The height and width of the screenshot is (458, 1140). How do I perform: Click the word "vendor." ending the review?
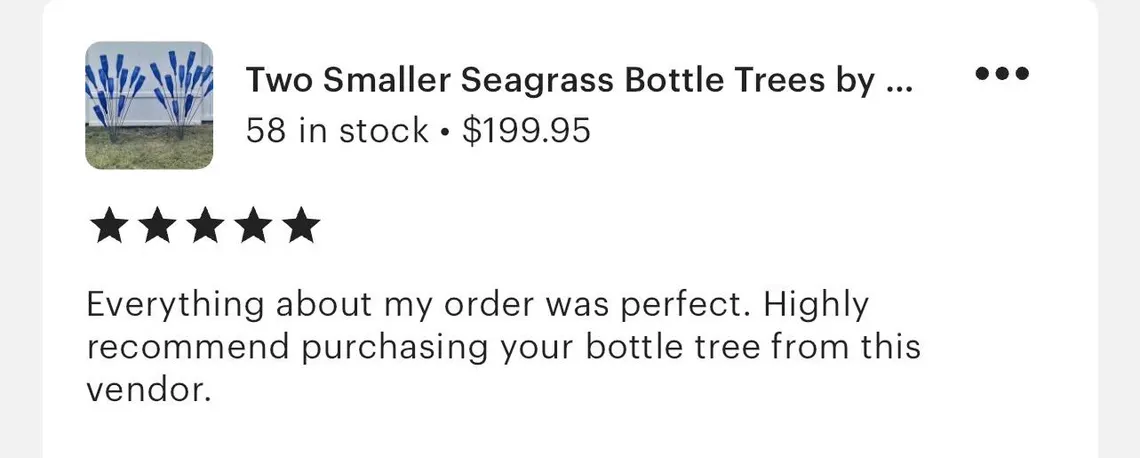149,390
